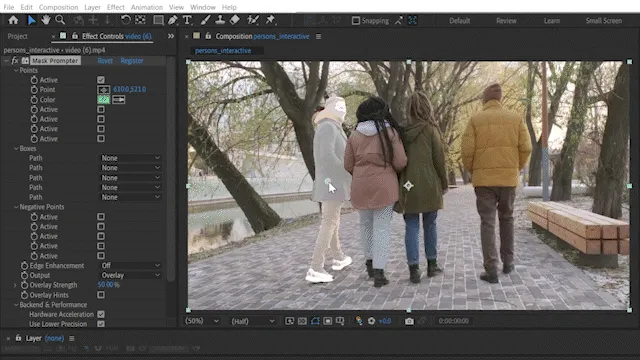Collapse the Negative Points group
The width and height of the screenshot is (640, 360).
[x=16, y=207]
